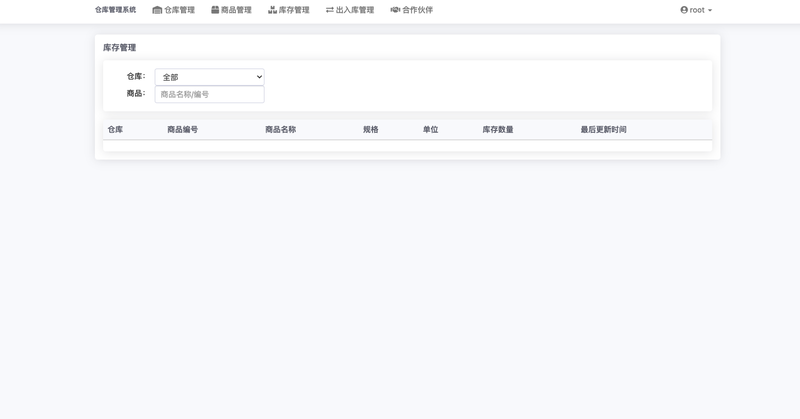Click the 仓库 column header

tap(115, 130)
